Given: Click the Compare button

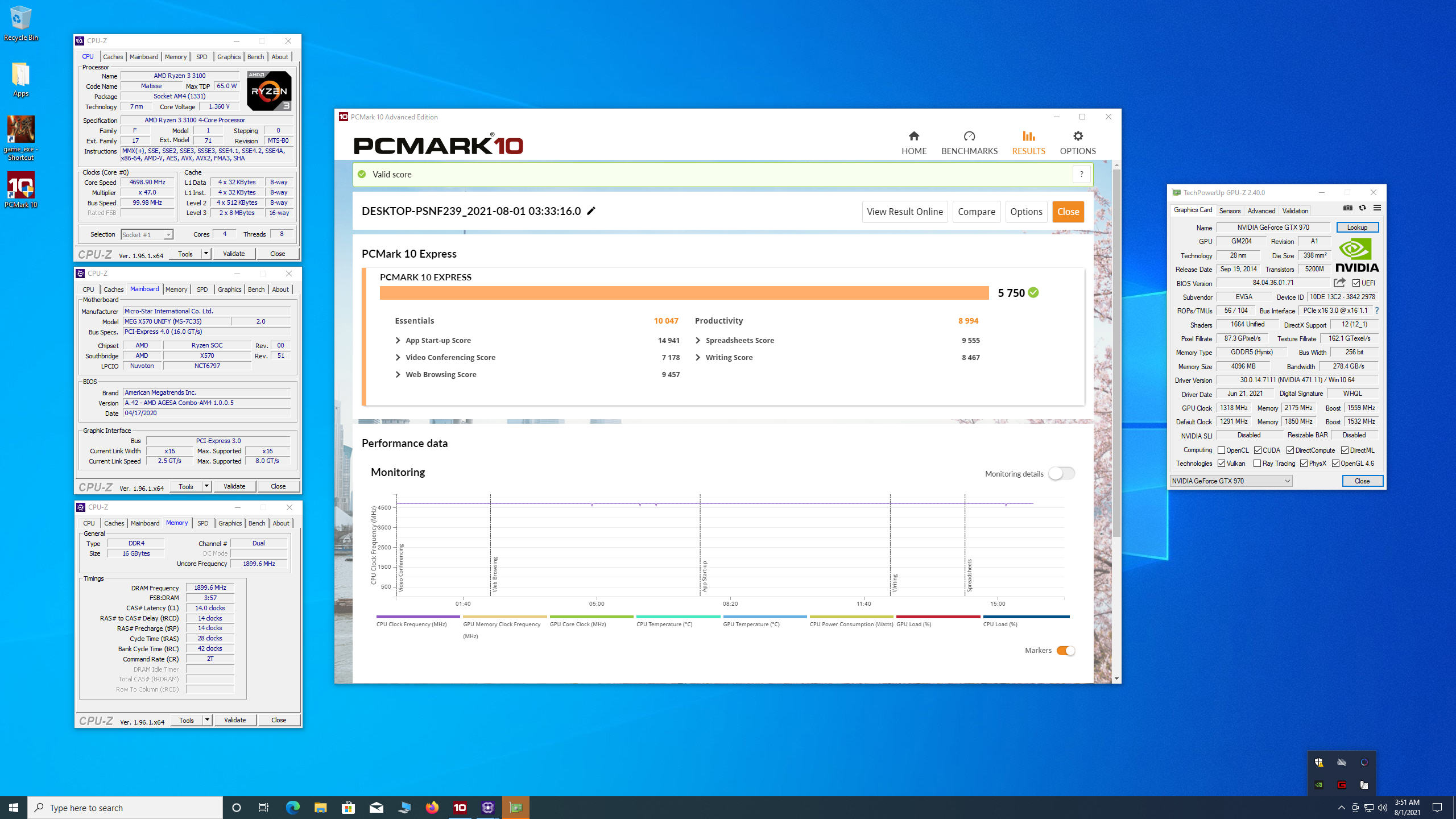Looking at the screenshot, I should pyautogui.click(x=976, y=212).
